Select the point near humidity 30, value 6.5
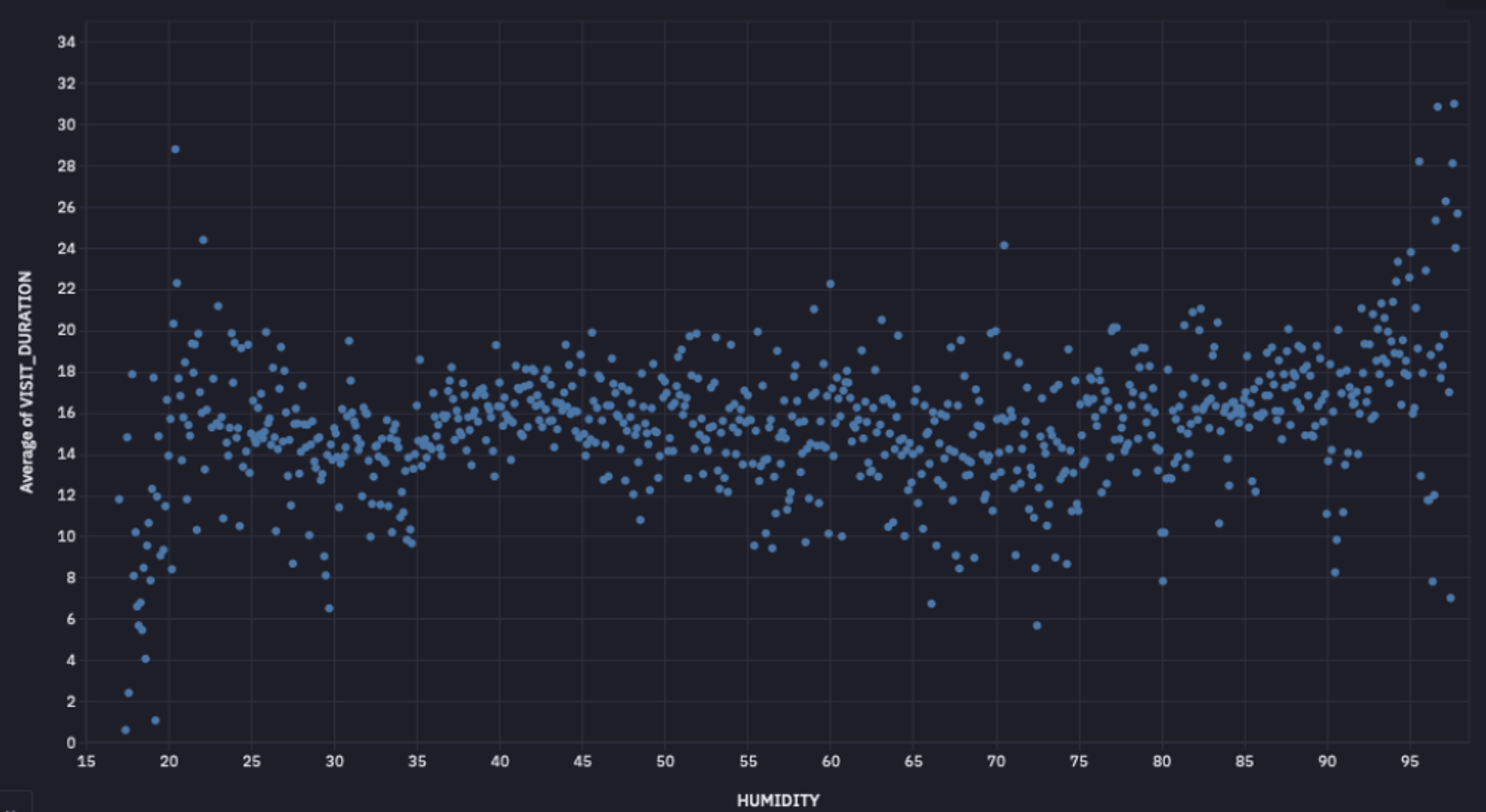This screenshot has height=812, width=1486. (x=329, y=608)
